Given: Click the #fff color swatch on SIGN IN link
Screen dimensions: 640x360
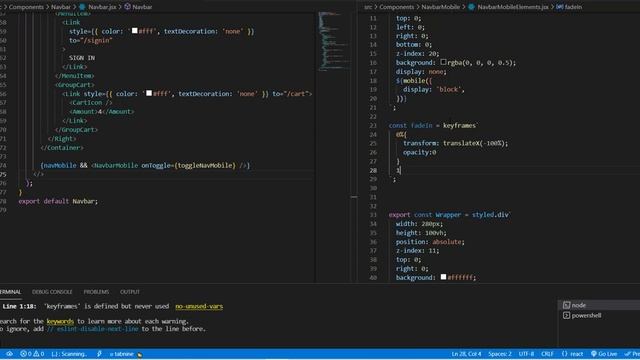Looking at the screenshot, I should coord(135,31).
